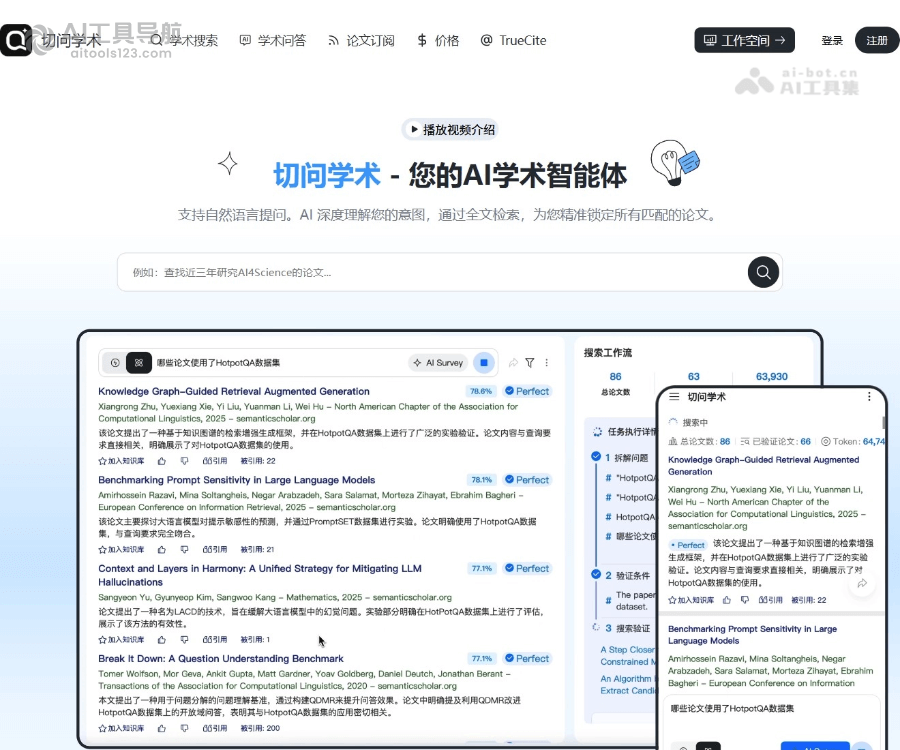Click 引用 cite on Context and Layers paper

click(x=215, y=639)
